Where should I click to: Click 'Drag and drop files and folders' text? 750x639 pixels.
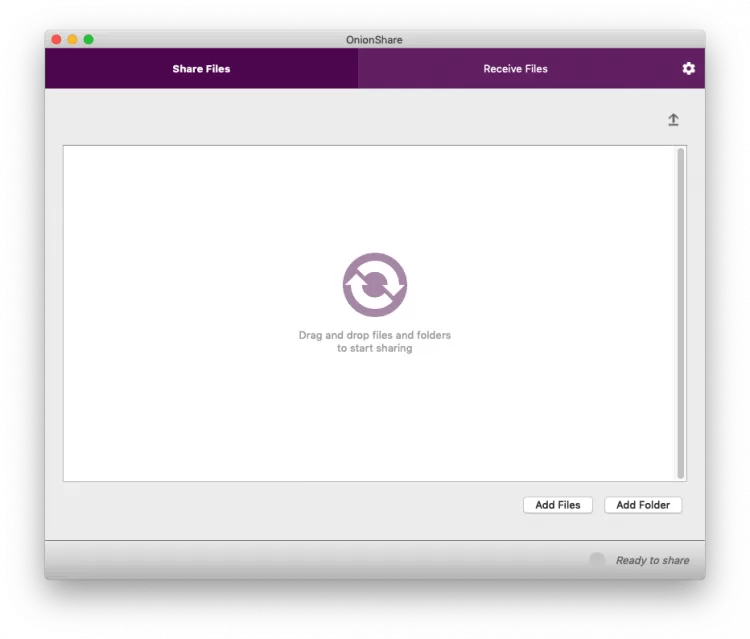(375, 335)
